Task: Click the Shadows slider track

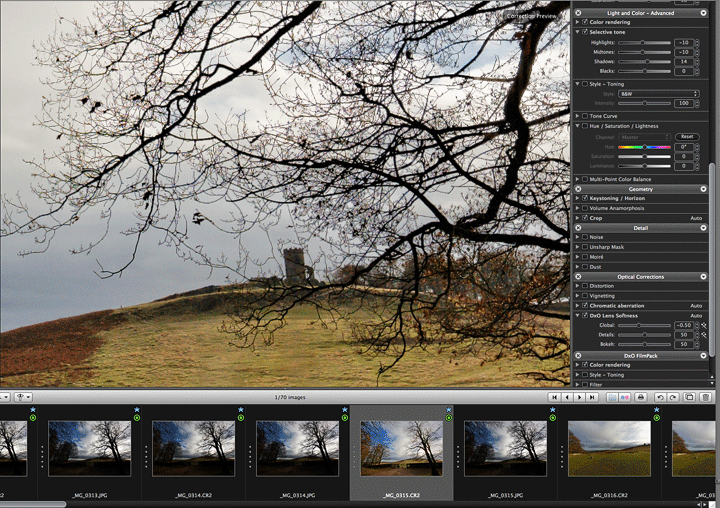Action: pyautogui.click(x=644, y=62)
